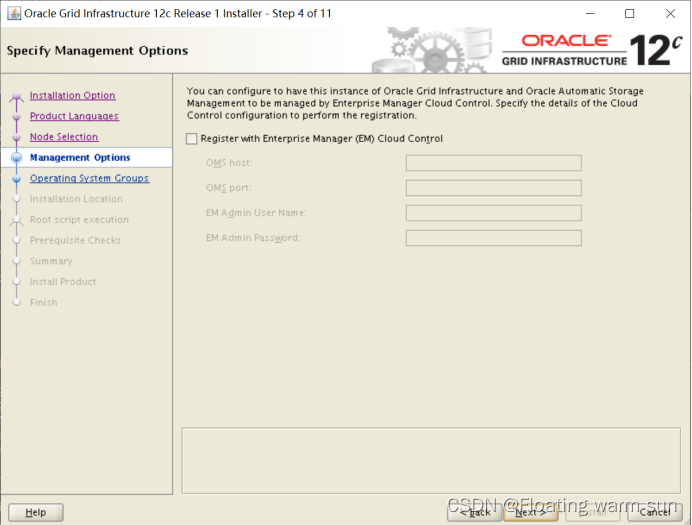The width and height of the screenshot is (692, 525).
Task: Enable Register with Enterprise Manager Cloud Control checkbox
Action: point(192,139)
